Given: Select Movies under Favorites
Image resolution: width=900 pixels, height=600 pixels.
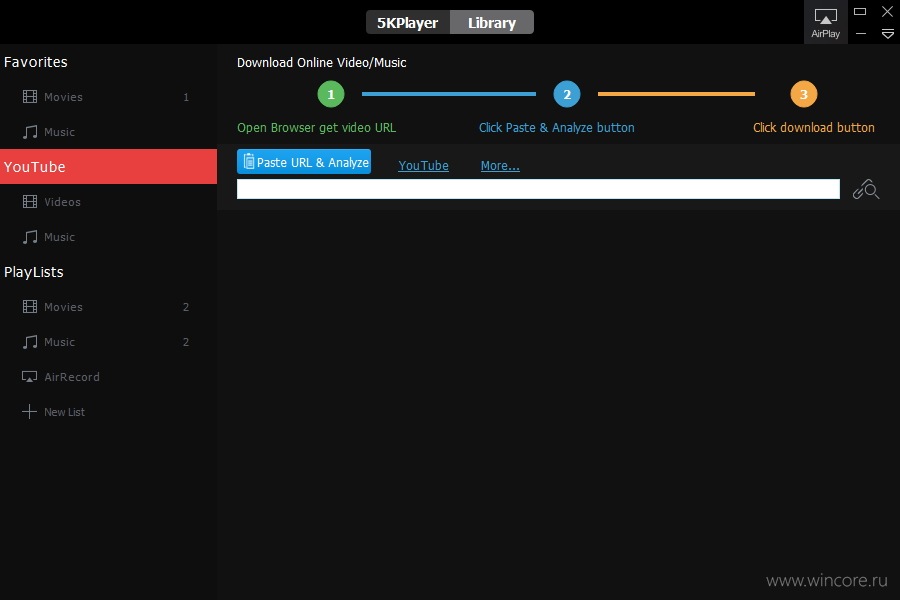Looking at the screenshot, I should pos(108,97).
